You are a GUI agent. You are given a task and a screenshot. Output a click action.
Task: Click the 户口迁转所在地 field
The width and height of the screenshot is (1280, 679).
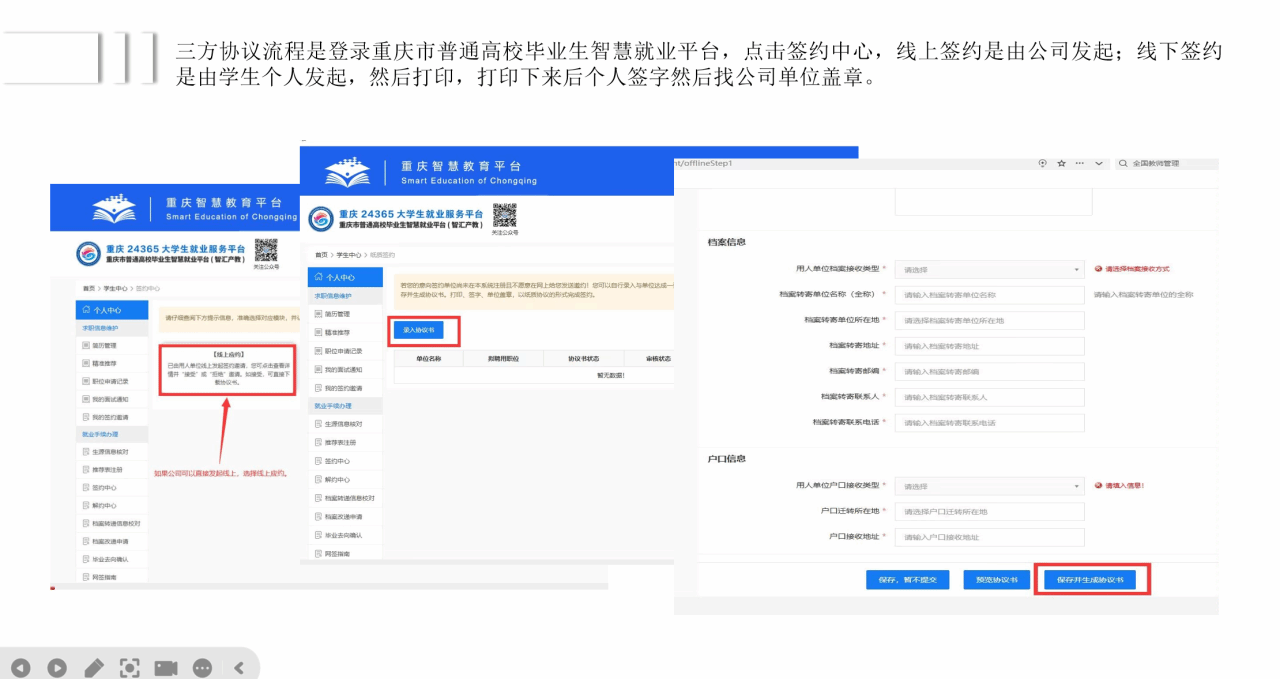990,511
